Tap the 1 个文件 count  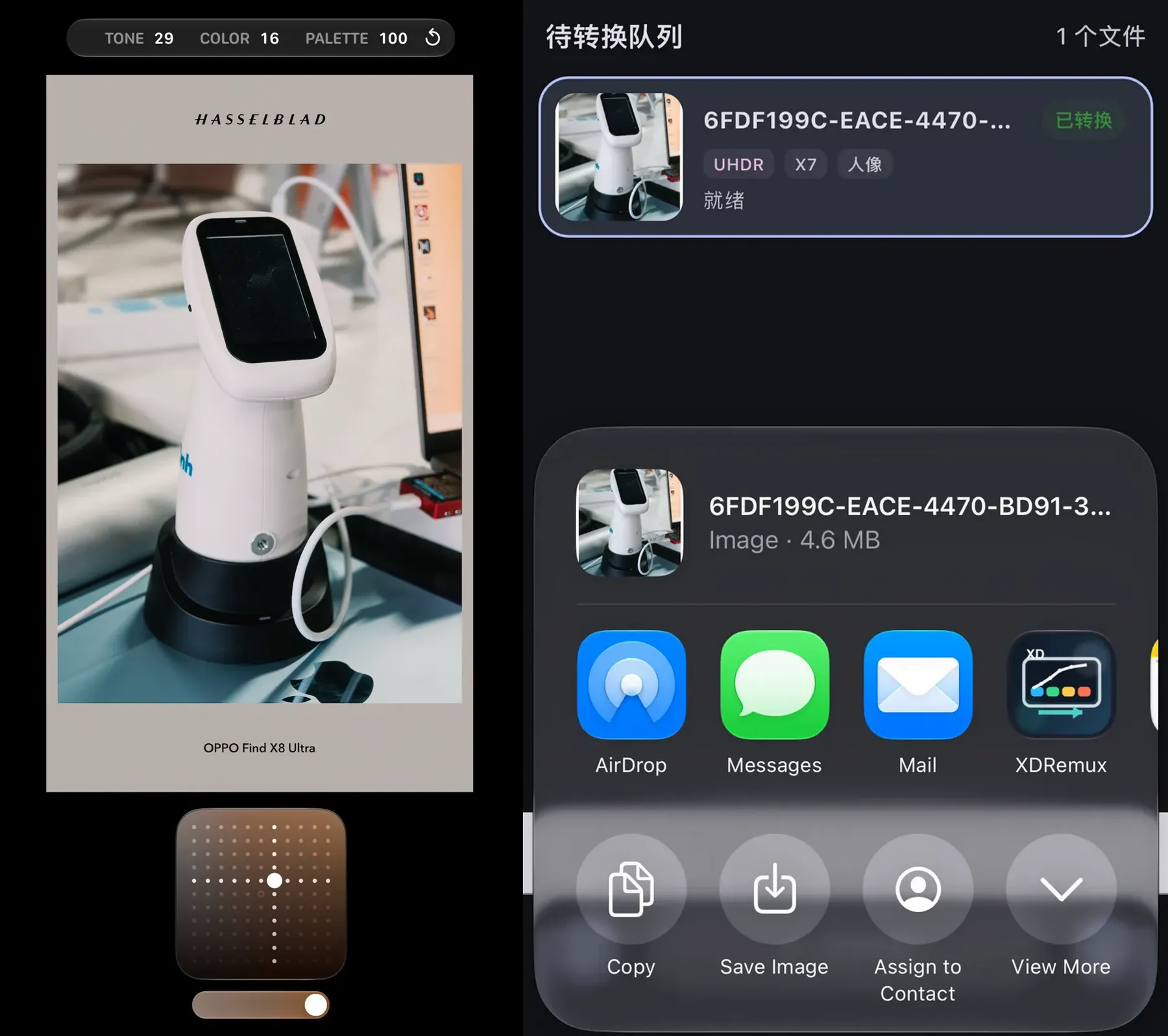click(1100, 36)
